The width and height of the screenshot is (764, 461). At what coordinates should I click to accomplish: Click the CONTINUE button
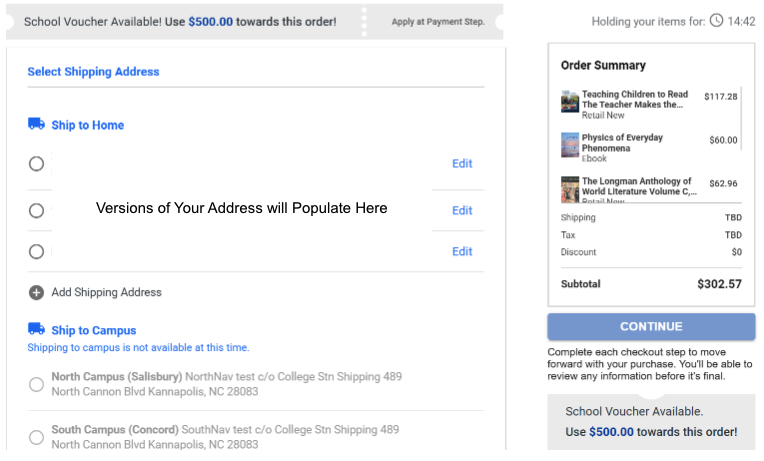651,327
